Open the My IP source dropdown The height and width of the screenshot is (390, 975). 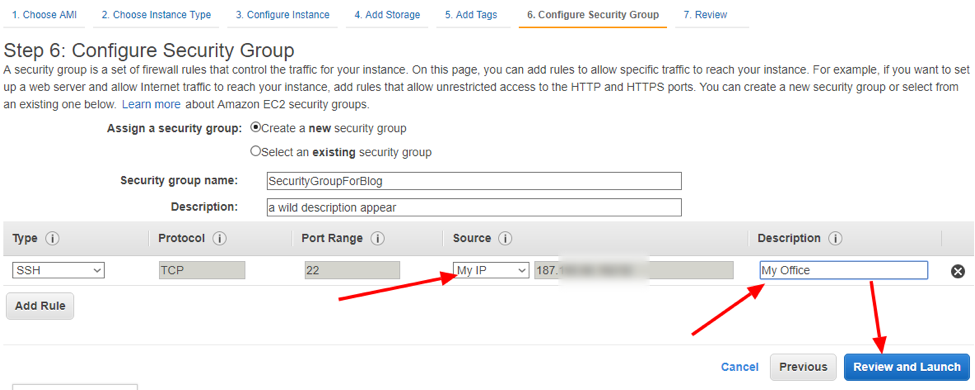(491, 271)
